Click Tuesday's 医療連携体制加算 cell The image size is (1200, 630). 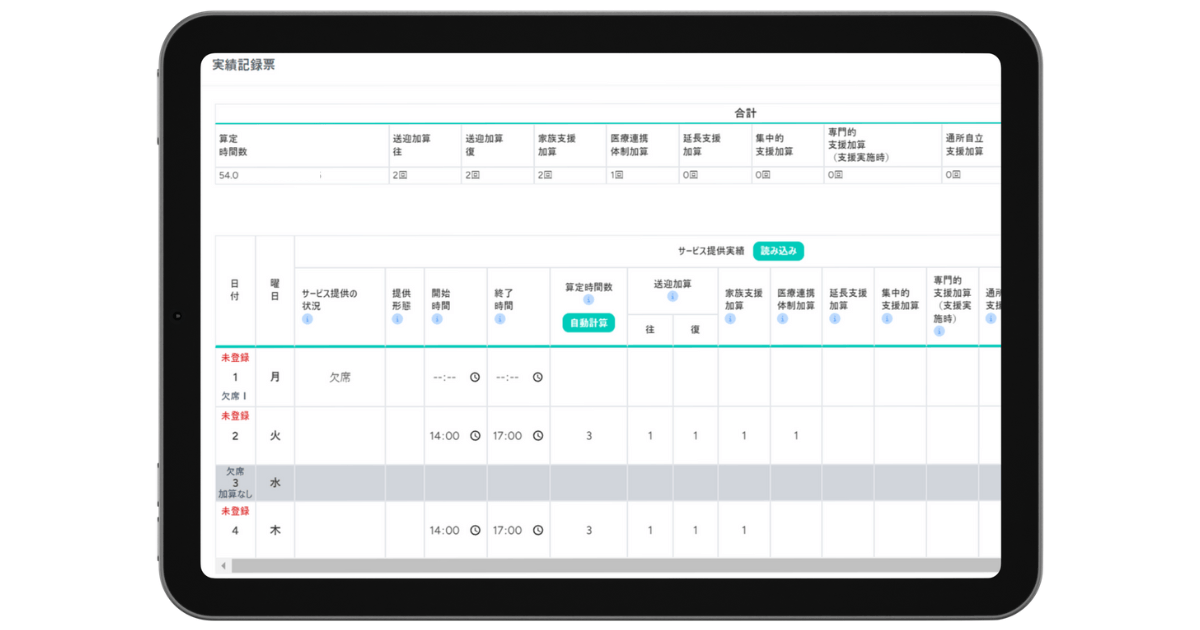pyautogui.click(x=796, y=436)
